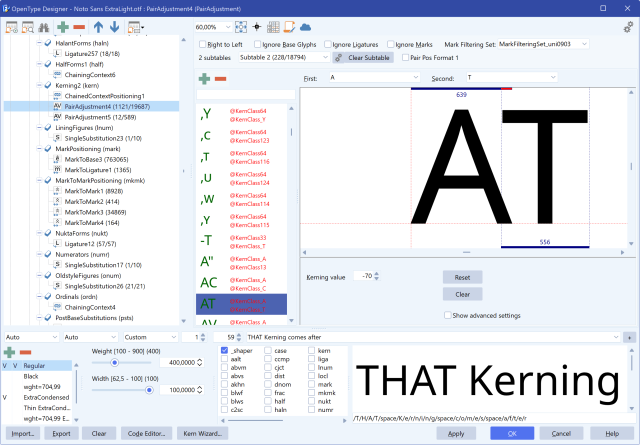Click Apply button
The width and height of the screenshot is (640, 445).
pyautogui.click(x=456, y=434)
